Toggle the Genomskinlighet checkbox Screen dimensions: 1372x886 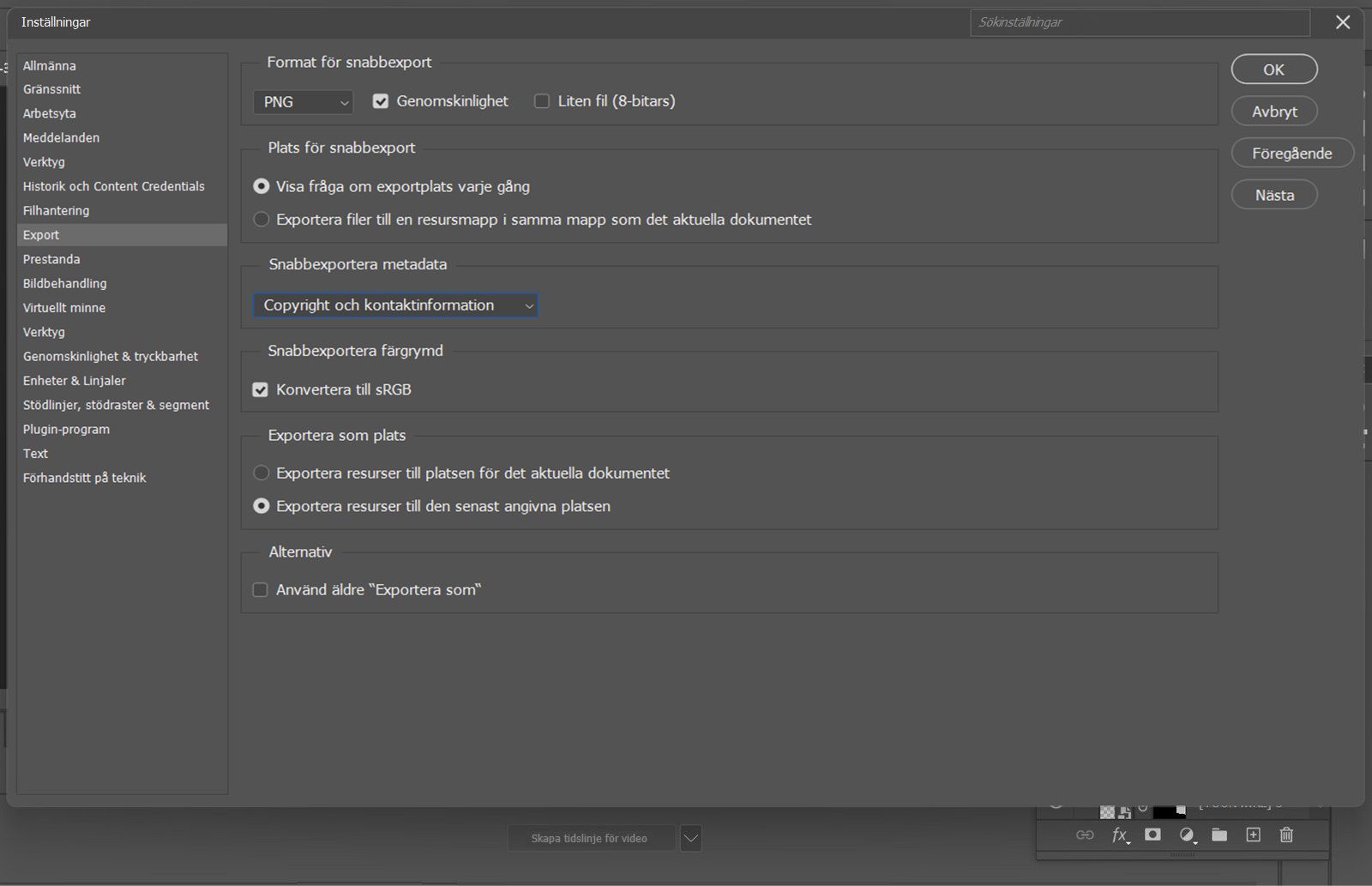tap(381, 101)
